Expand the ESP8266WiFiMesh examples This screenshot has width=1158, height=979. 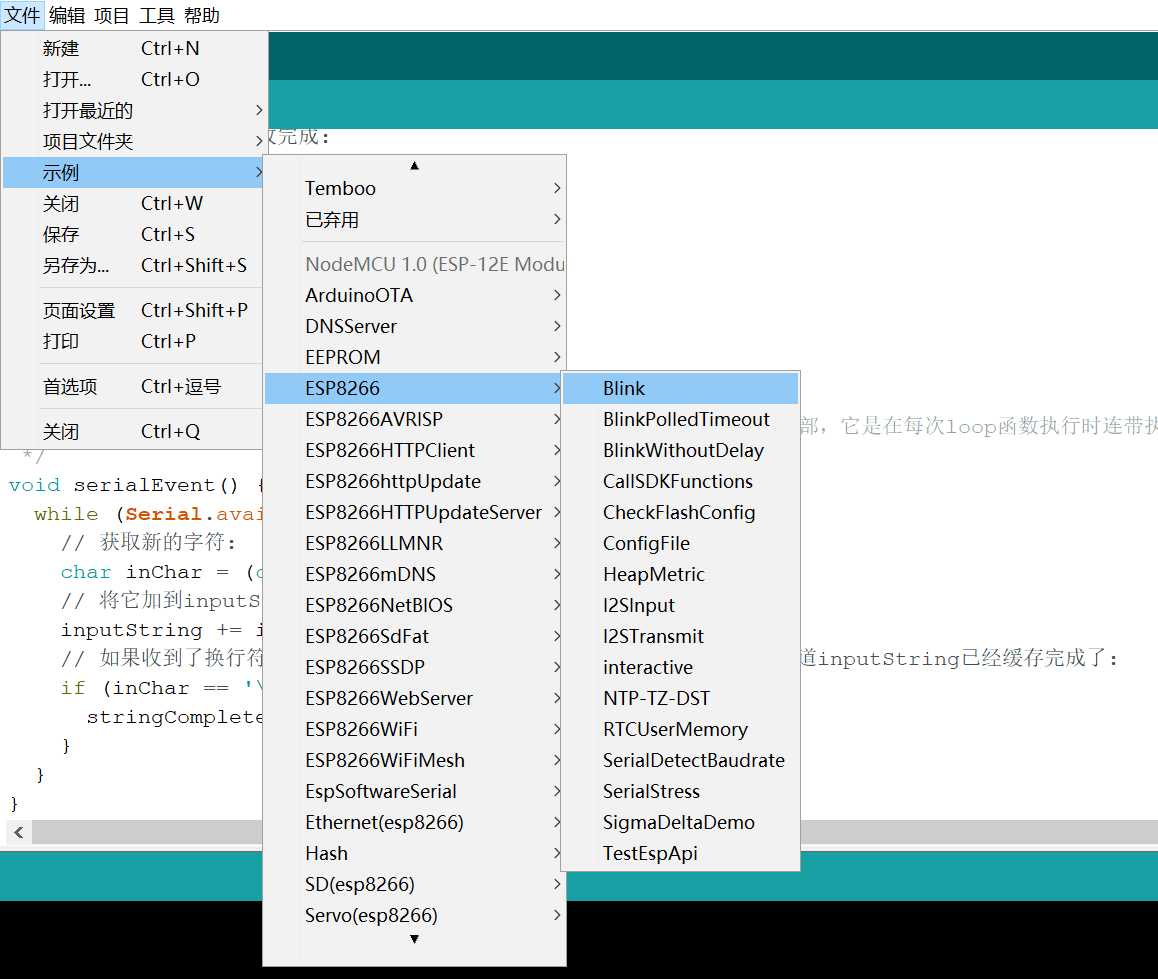click(414, 760)
